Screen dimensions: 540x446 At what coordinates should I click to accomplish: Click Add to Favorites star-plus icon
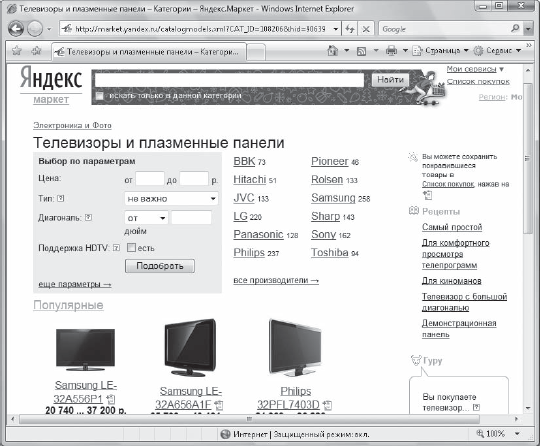(36, 51)
